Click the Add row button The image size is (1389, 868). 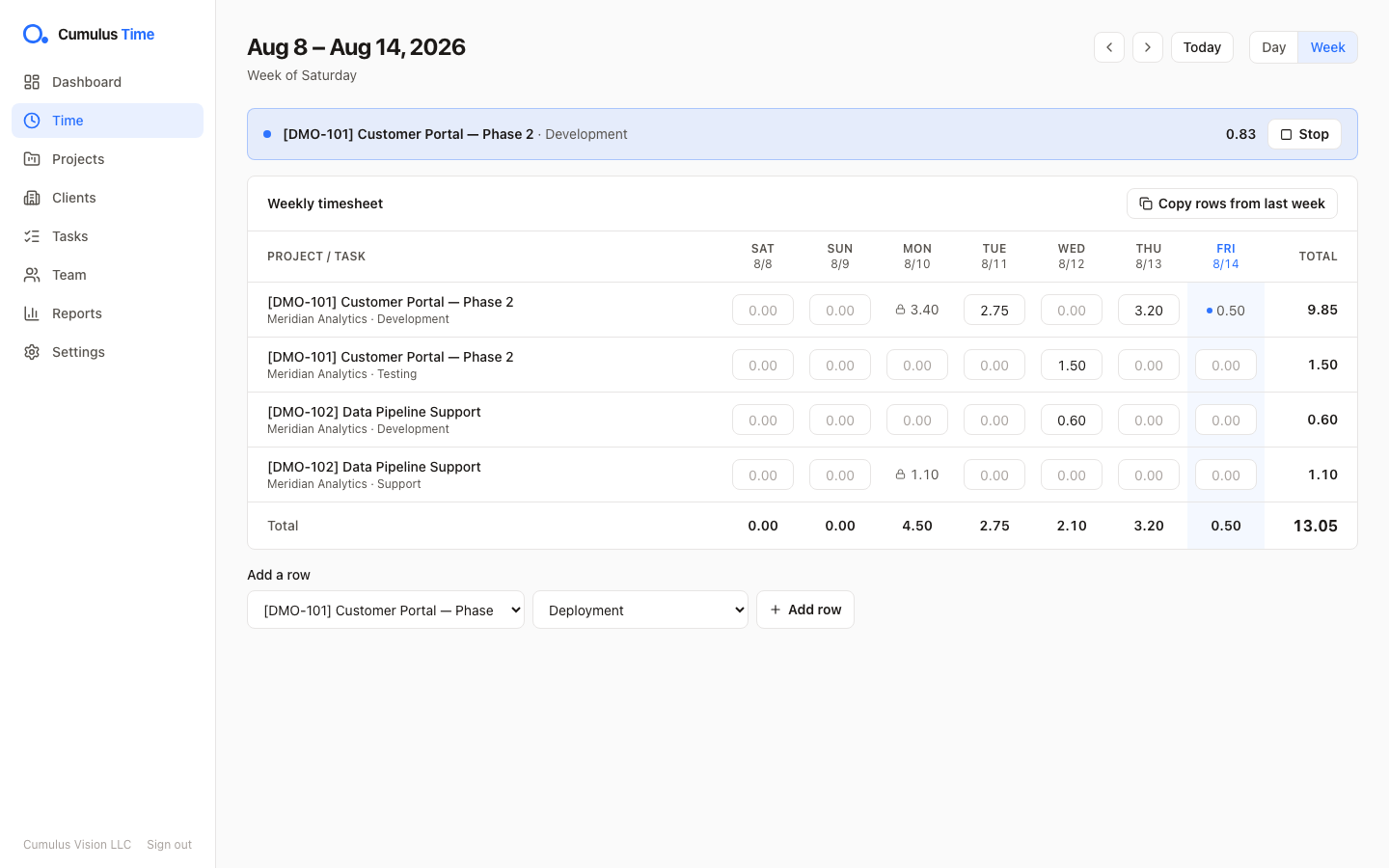pos(805,610)
